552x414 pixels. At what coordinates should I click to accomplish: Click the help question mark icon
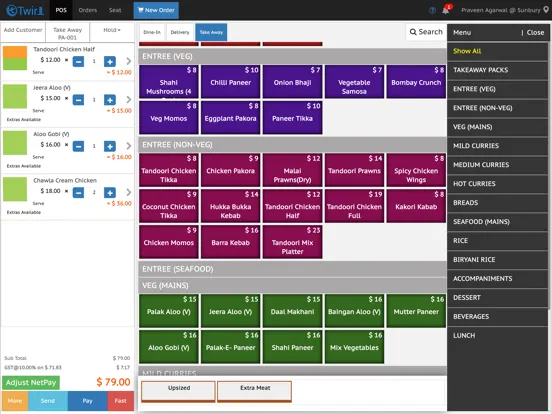coord(432,10)
